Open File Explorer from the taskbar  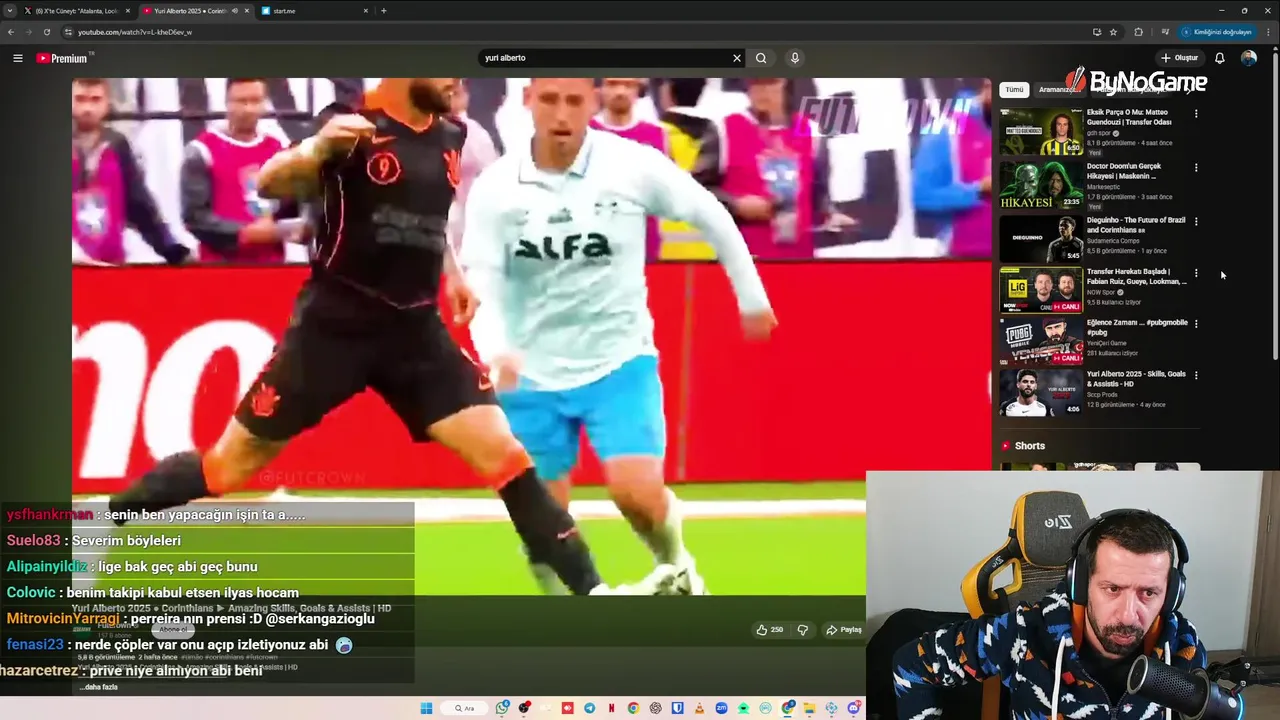point(809,708)
